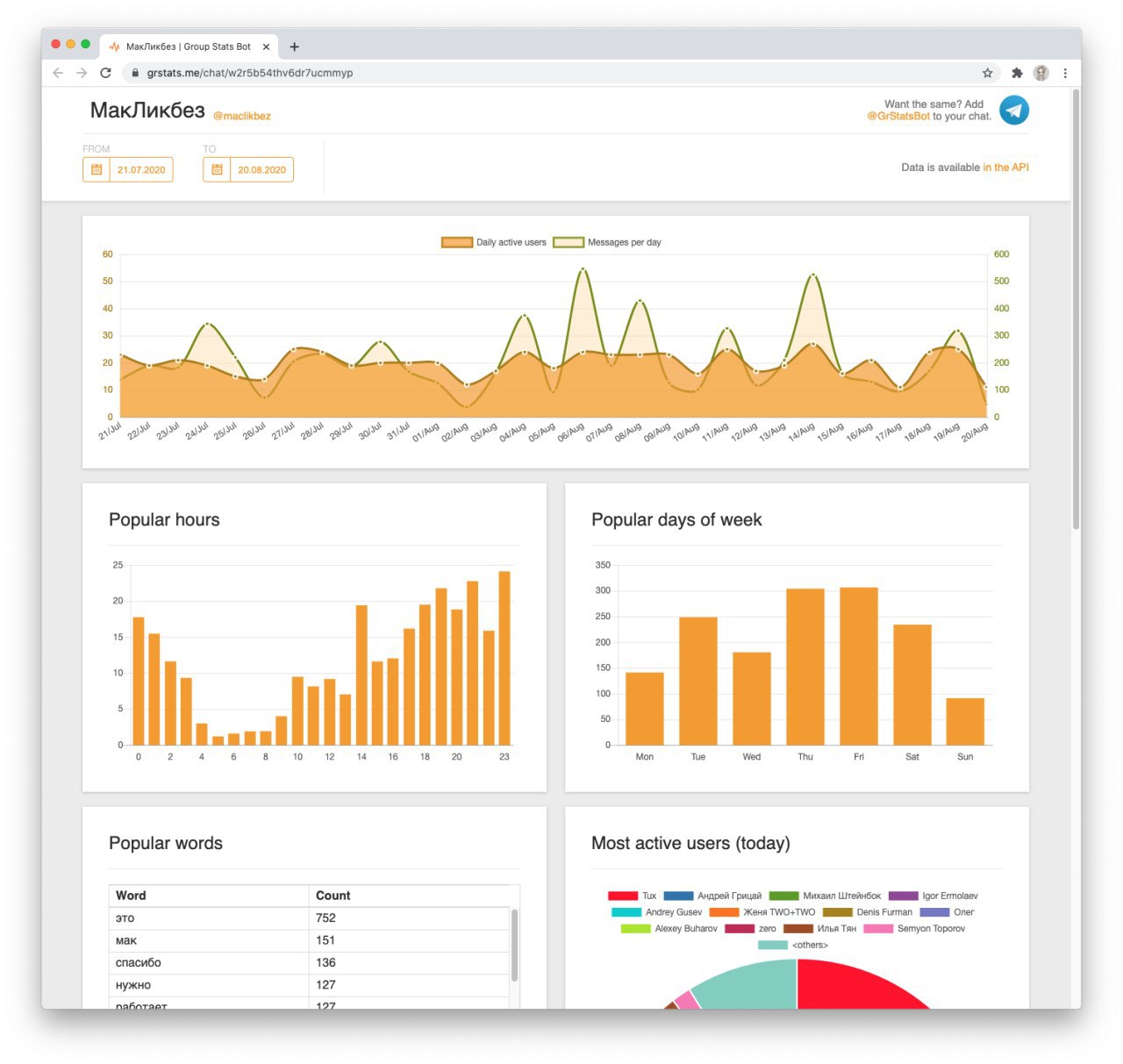Screen dimensions: 1123x1064
Task: Click the count value 752
Action: [325, 918]
